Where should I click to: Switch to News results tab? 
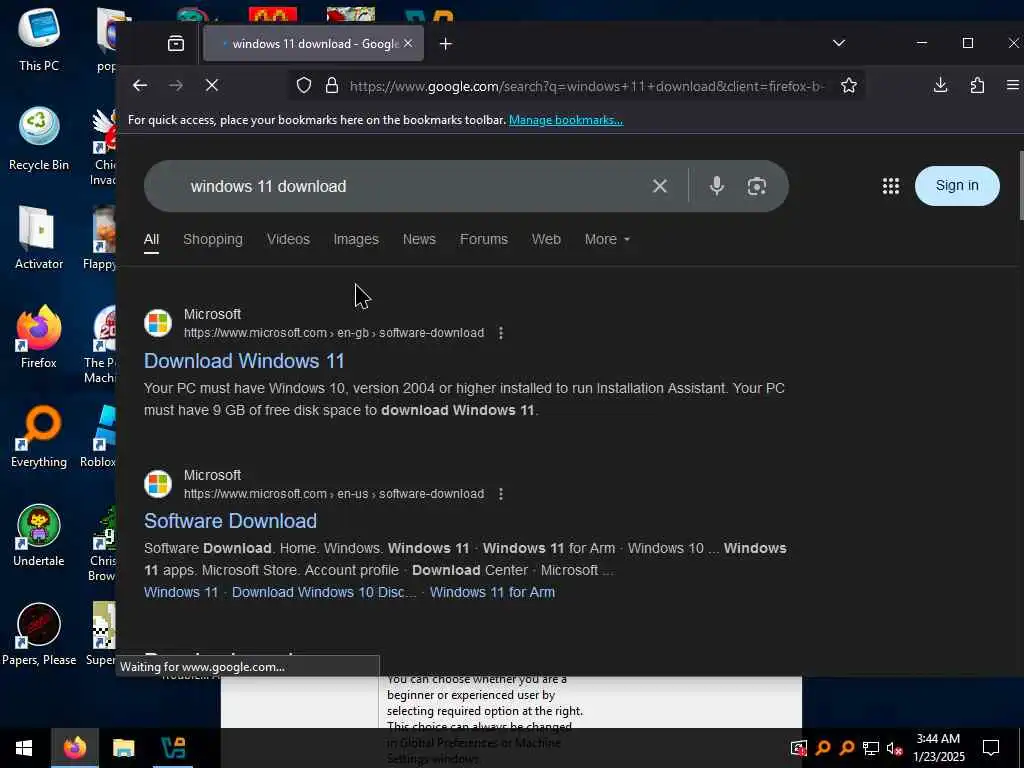[419, 240]
